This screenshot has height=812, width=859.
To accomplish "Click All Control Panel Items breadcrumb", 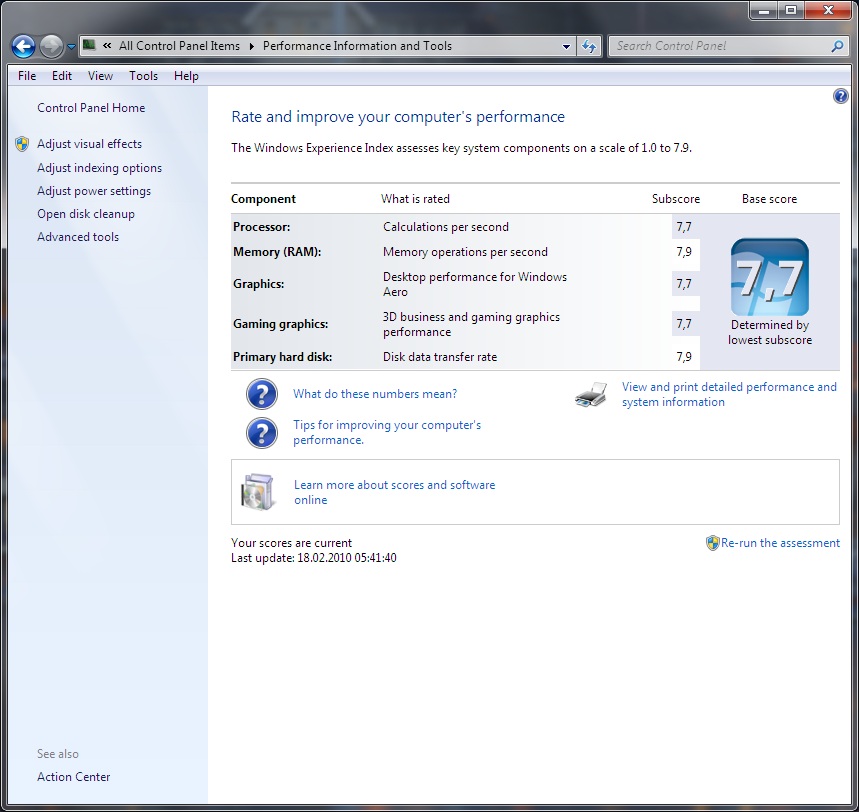I will coord(179,46).
